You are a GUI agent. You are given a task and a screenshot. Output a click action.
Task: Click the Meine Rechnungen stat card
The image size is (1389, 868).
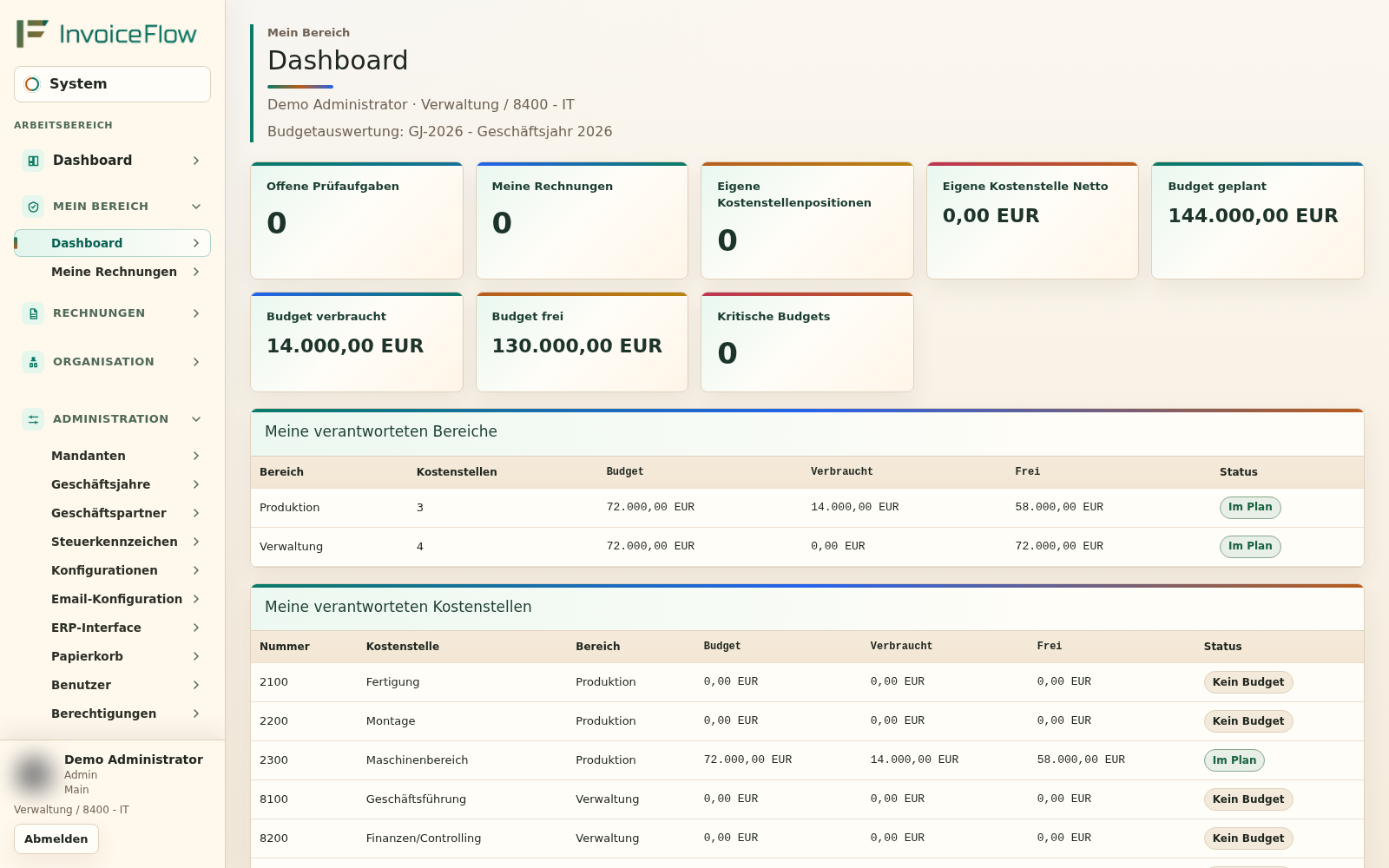pyautogui.click(x=582, y=220)
